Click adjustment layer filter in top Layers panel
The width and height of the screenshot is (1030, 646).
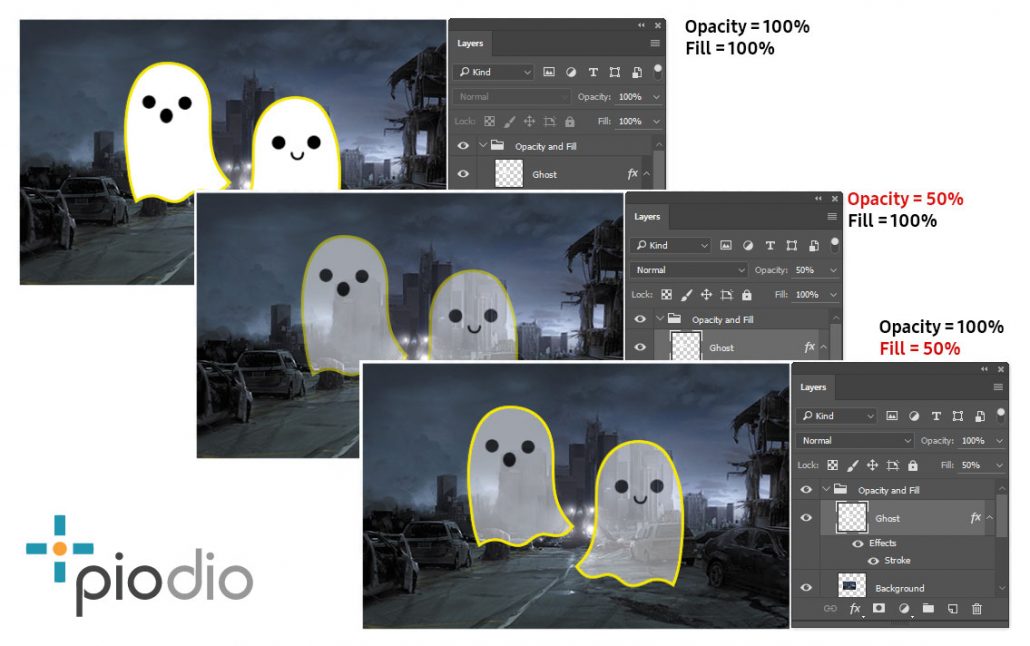(571, 72)
